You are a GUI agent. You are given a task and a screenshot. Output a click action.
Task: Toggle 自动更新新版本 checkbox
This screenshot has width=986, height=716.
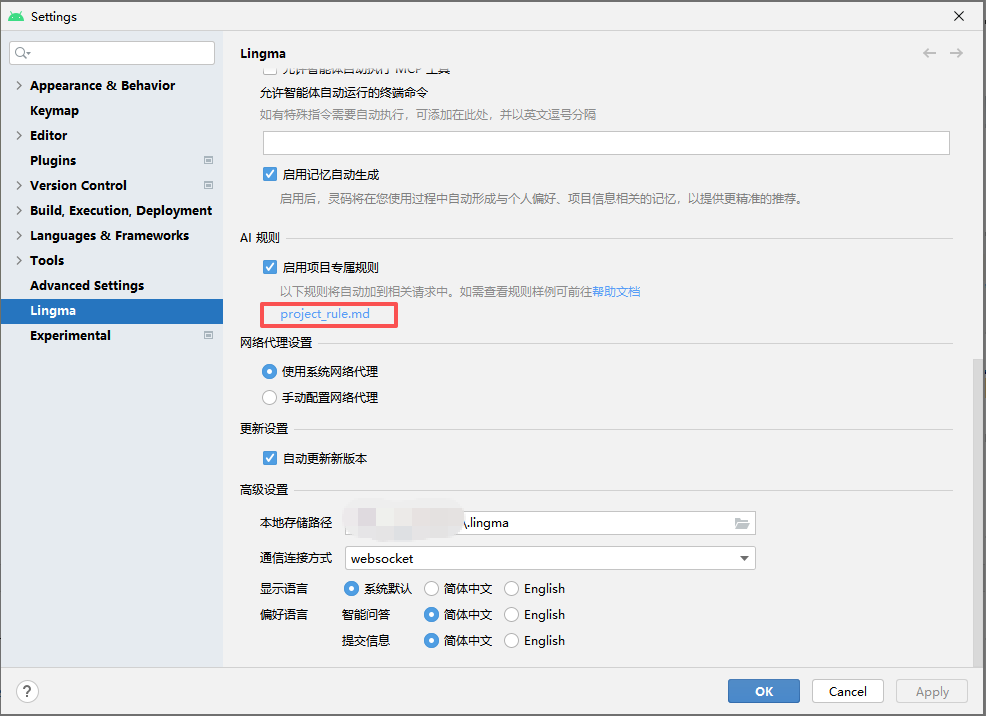pos(270,458)
